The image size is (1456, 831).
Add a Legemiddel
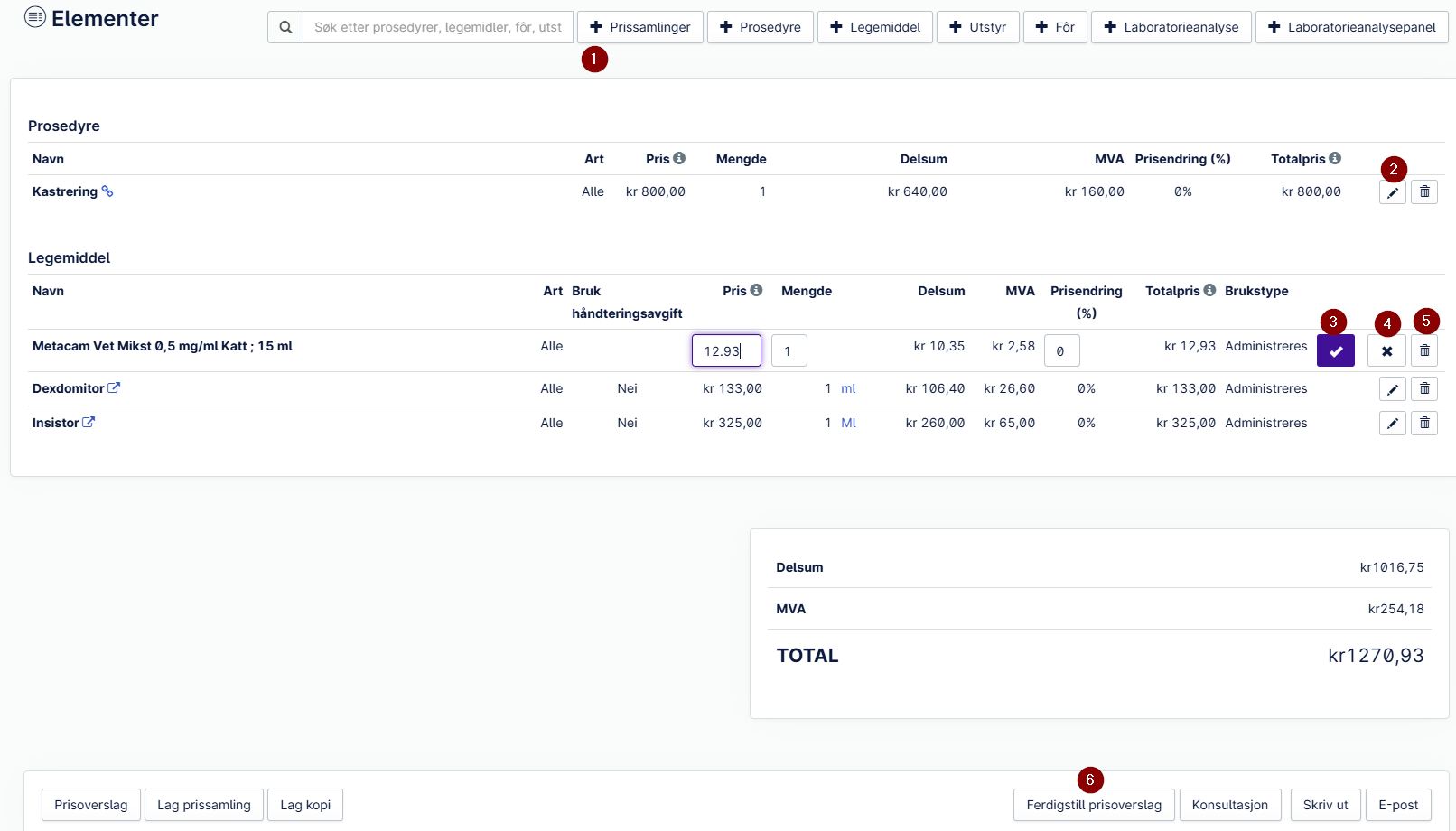pos(875,27)
